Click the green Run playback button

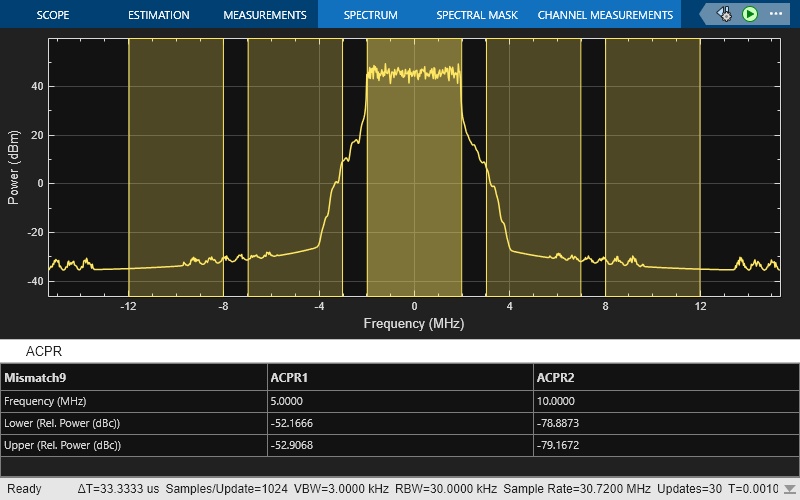point(750,14)
